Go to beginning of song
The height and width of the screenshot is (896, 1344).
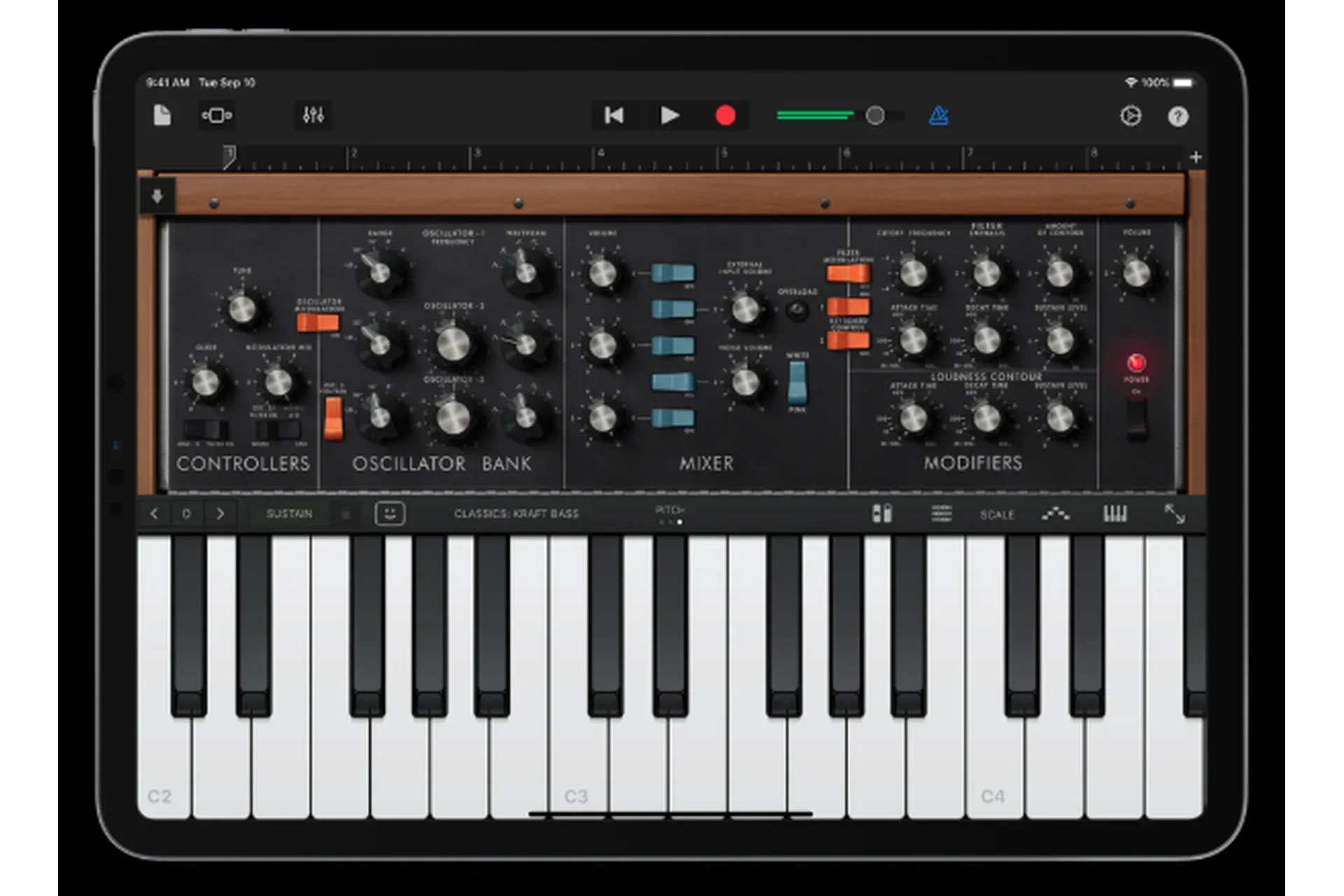click(614, 115)
